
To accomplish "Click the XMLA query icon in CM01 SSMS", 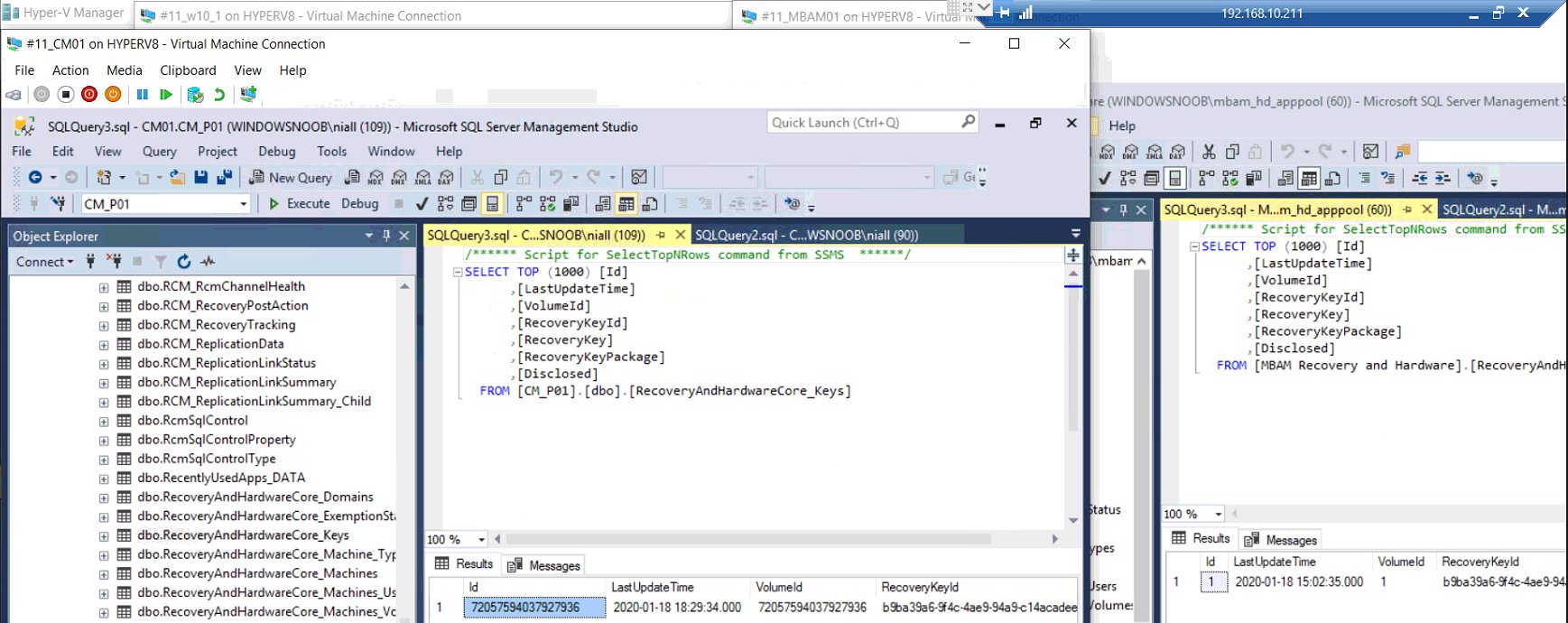I will click(422, 178).
